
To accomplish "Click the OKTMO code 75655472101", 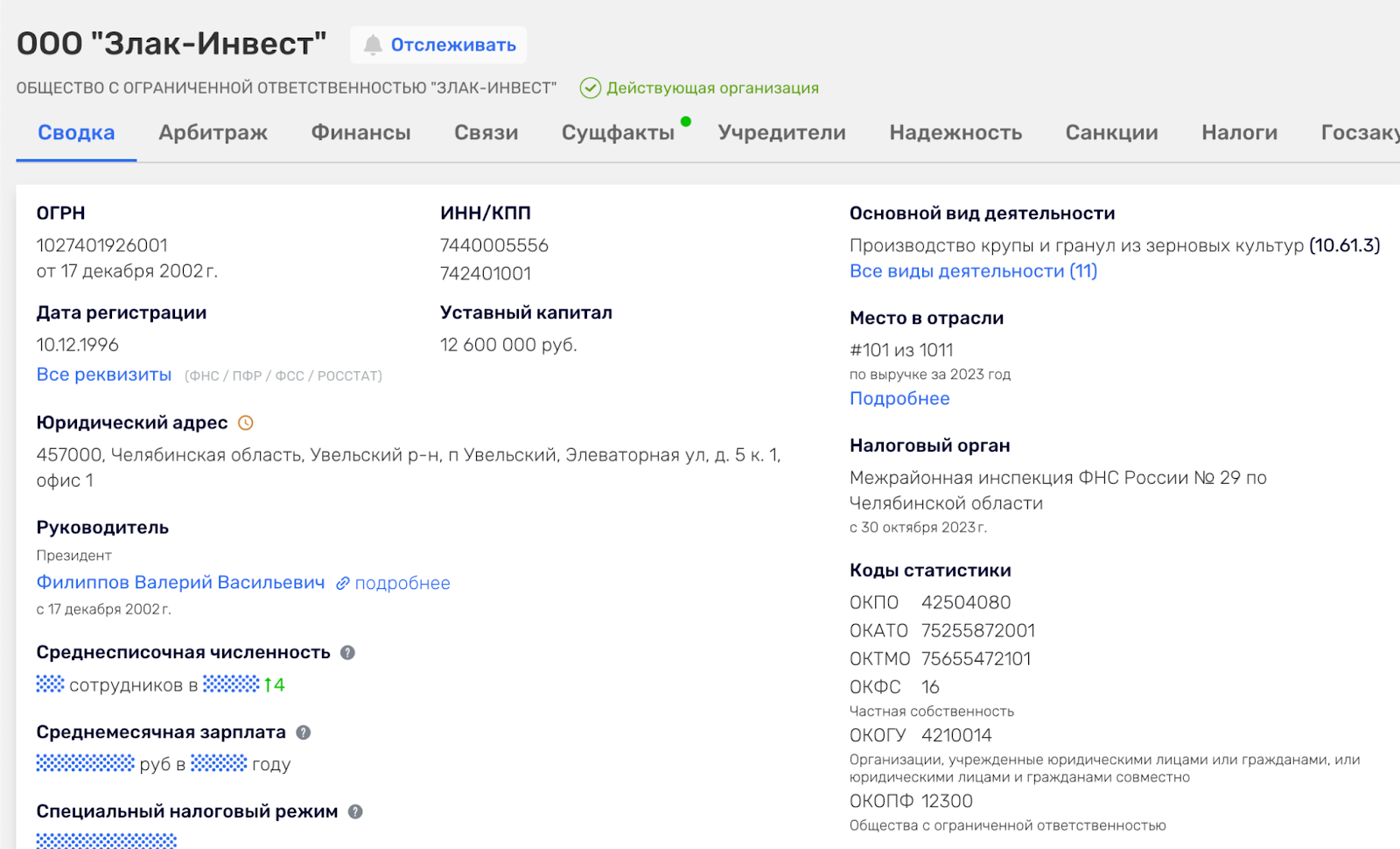I will point(976,659).
